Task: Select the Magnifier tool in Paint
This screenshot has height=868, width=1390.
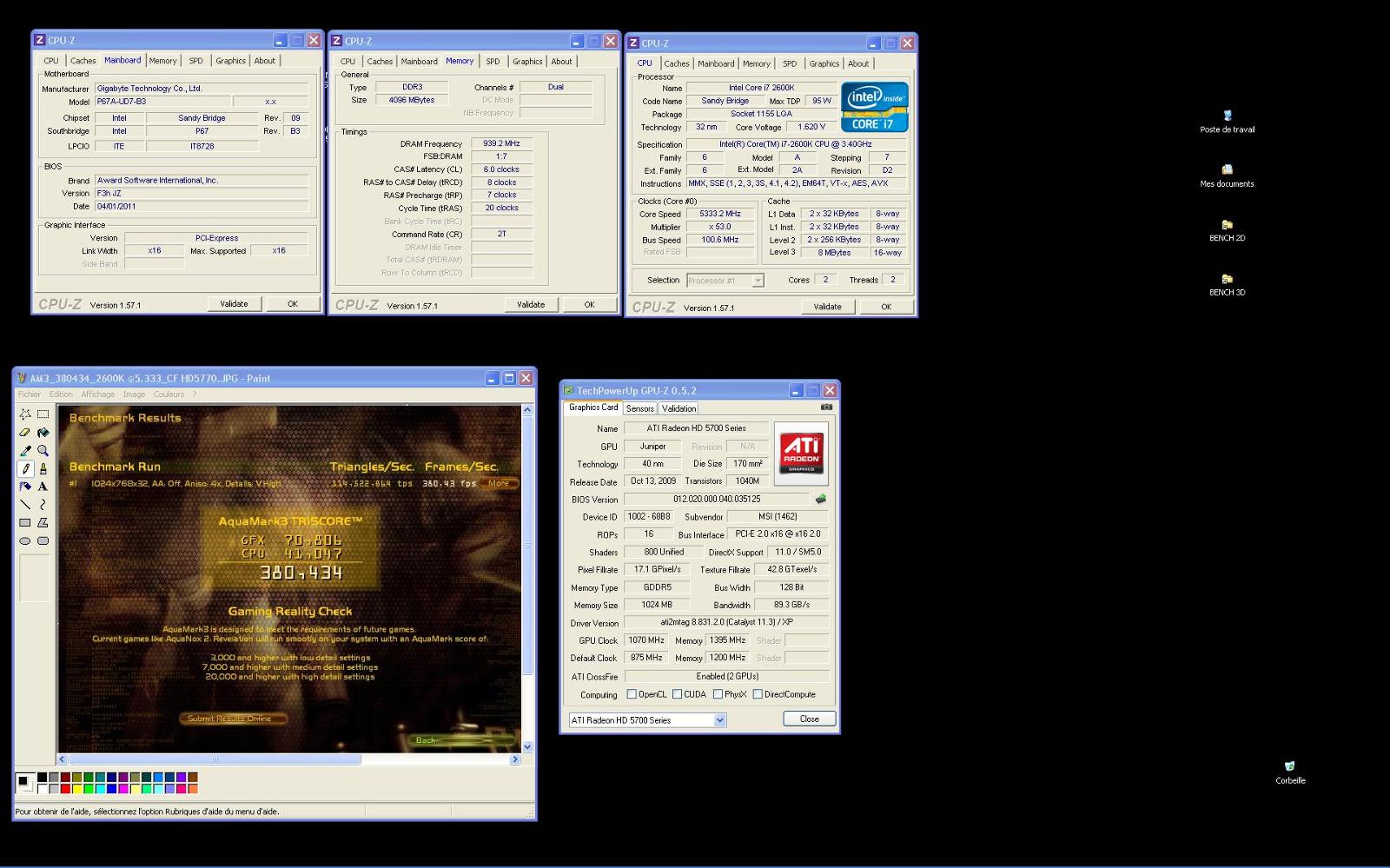Action: pyautogui.click(x=43, y=451)
